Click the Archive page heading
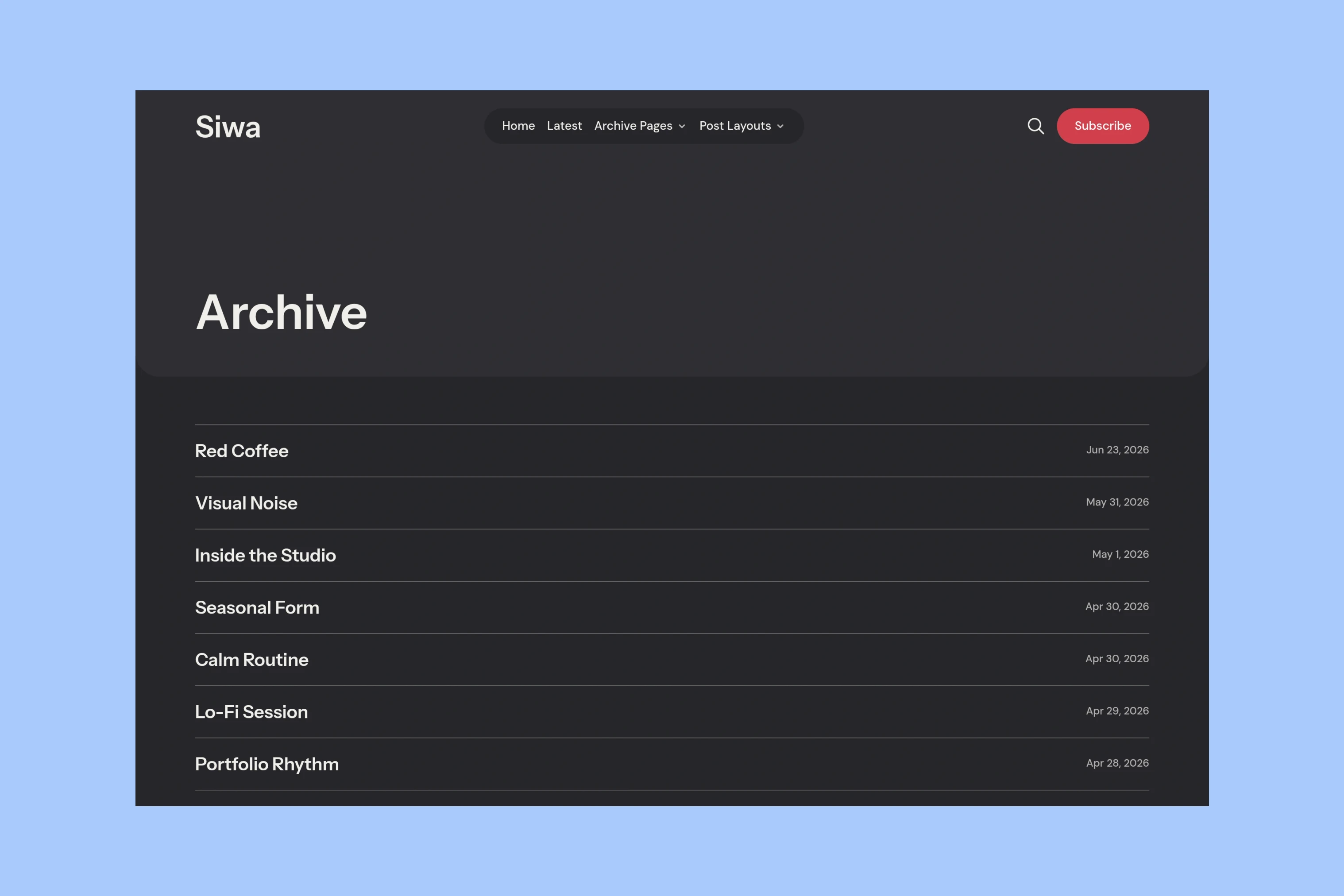1344x896 pixels. [x=281, y=312]
